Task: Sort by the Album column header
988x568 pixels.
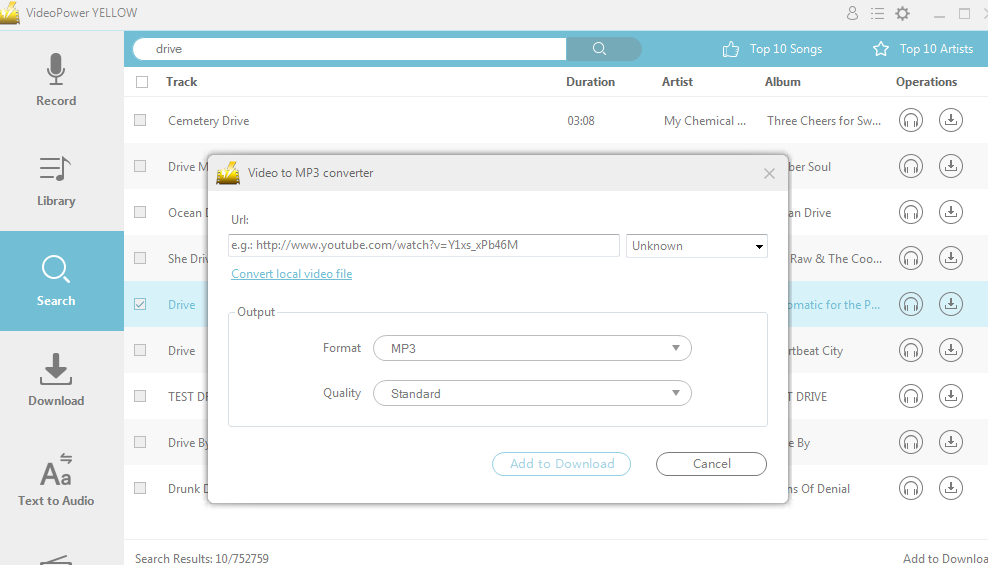Action: coord(783,82)
